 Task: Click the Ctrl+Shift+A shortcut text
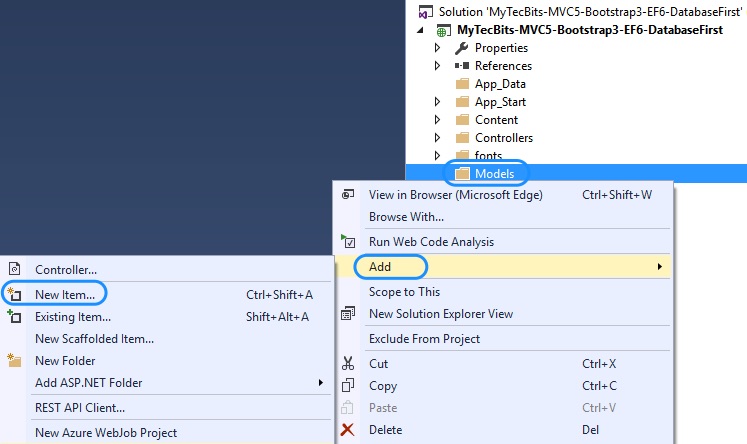(x=279, y=295)
